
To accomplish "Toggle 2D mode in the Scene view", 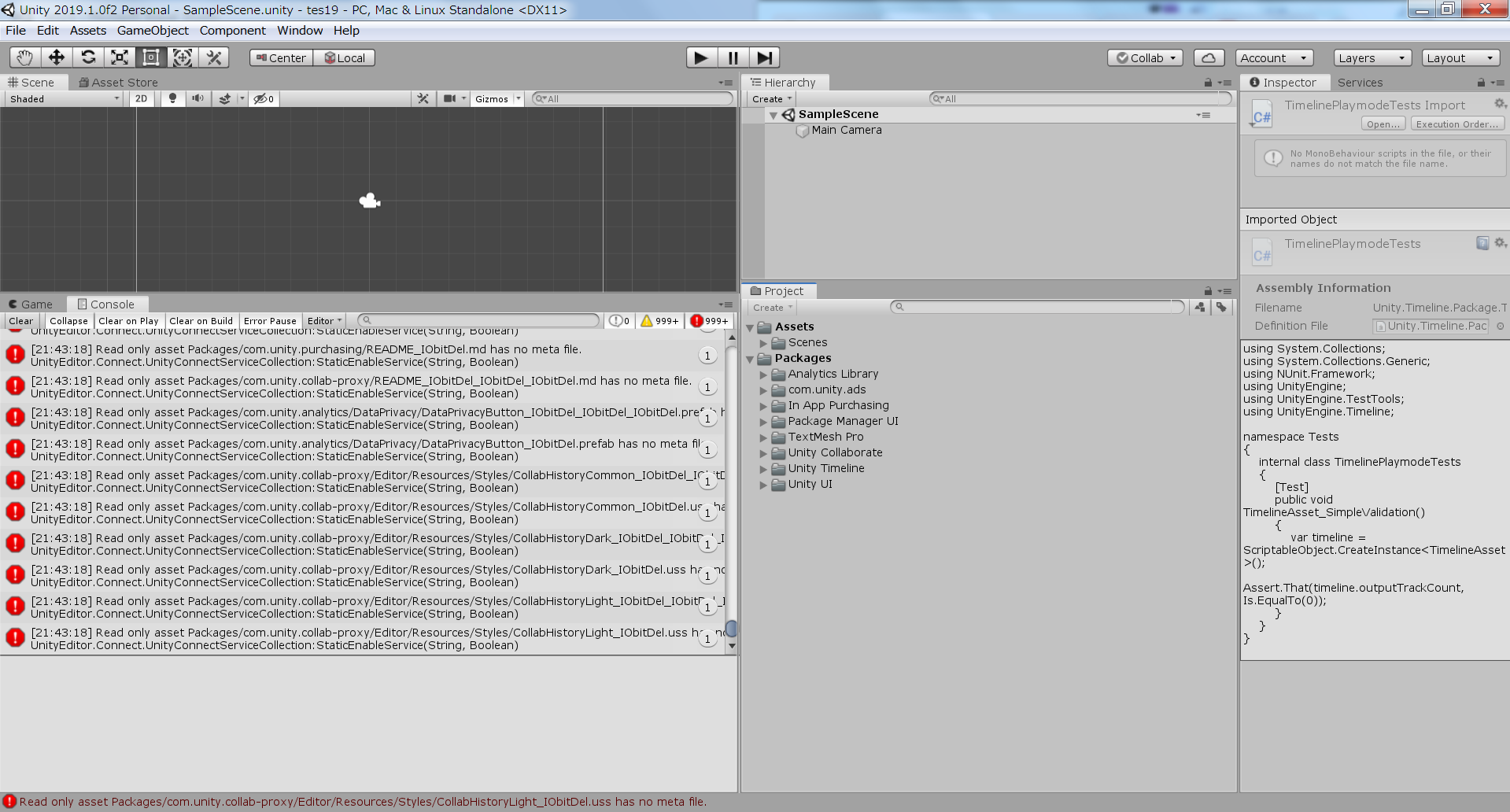I will pyautogui.click(x=141, y=98).
